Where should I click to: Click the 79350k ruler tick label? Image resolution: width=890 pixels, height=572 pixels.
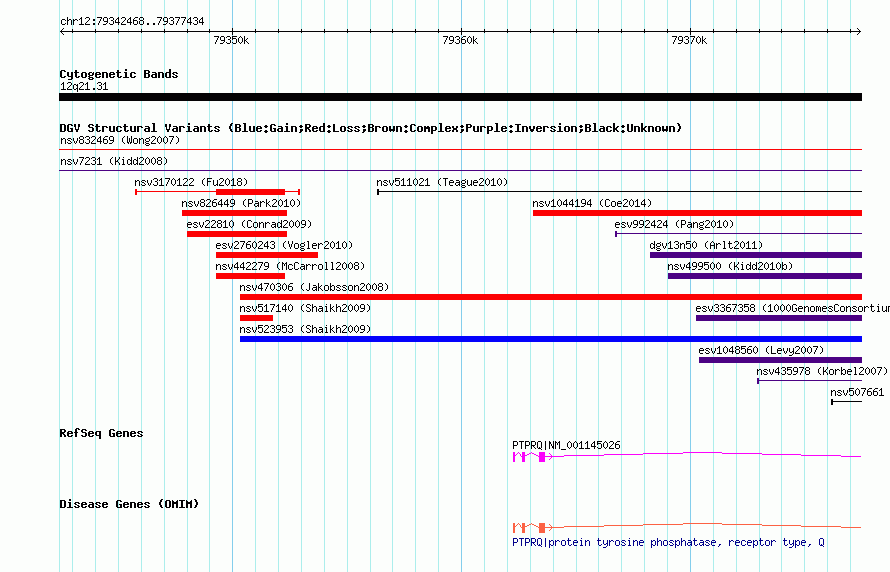point(231,40)
